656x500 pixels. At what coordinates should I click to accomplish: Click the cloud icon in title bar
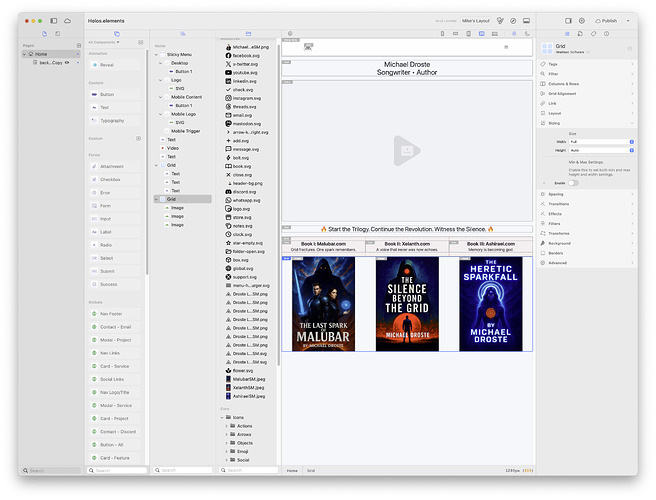[67, 21]
